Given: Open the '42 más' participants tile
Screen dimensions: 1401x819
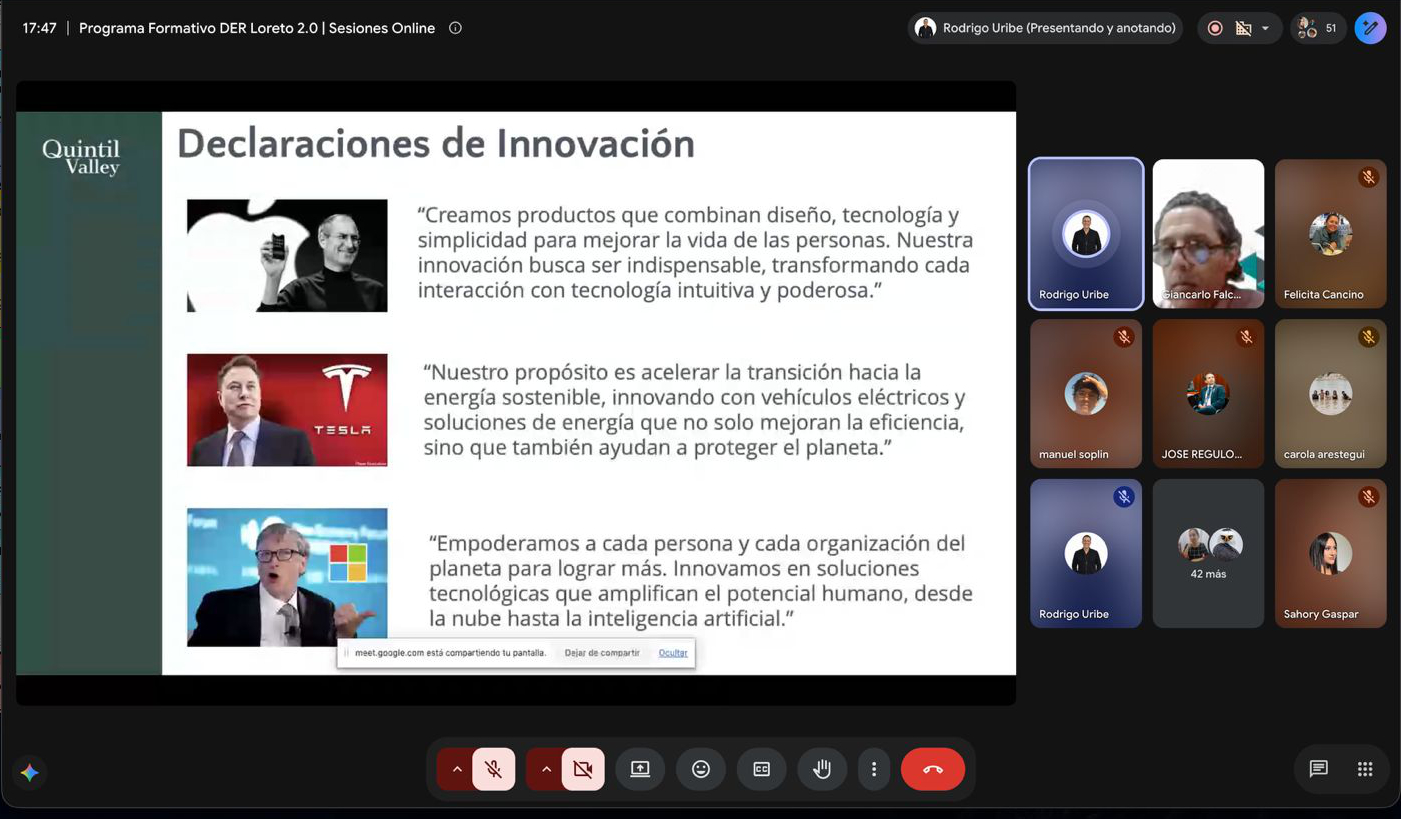Looking at the screenshot, I should (1208, 553).
